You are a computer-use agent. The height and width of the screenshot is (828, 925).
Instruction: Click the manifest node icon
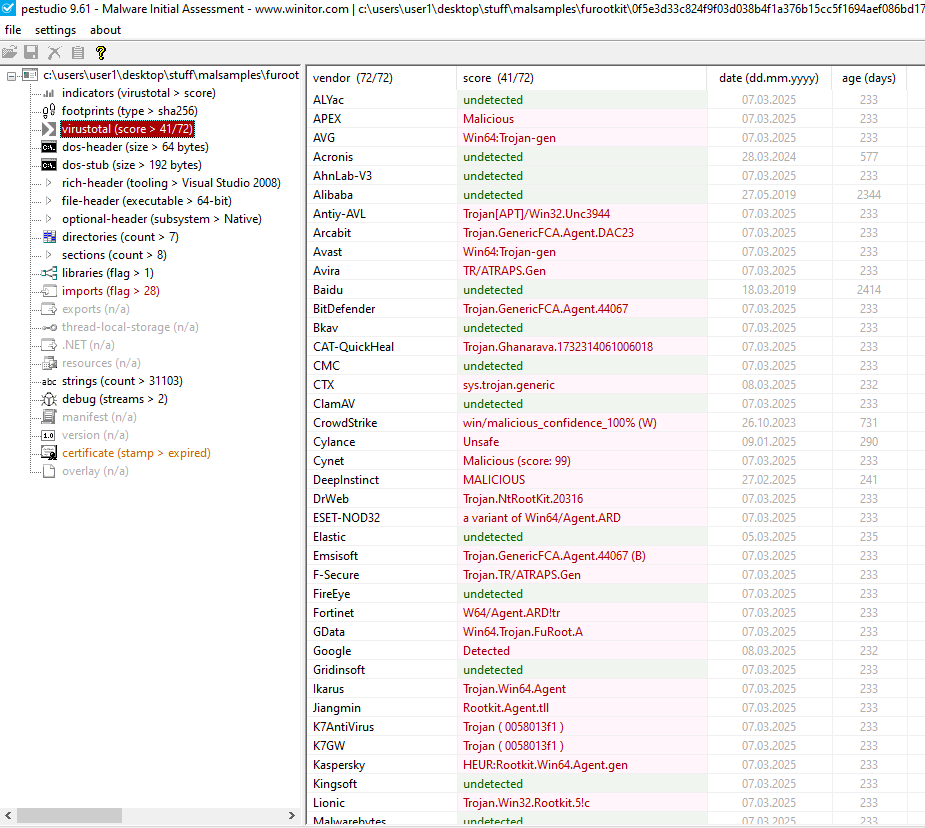pos(50,417)
